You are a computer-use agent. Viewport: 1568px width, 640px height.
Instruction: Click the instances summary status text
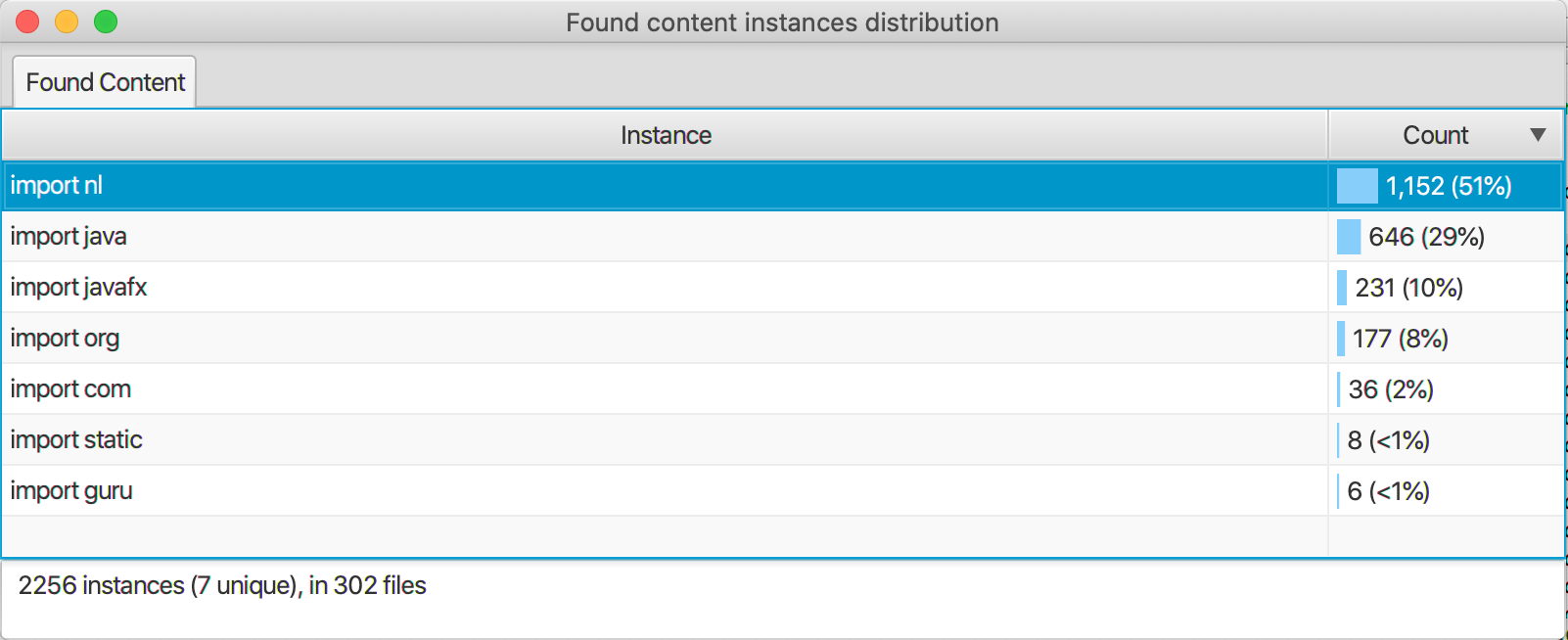pyautogui.click(x=222, y=585)
